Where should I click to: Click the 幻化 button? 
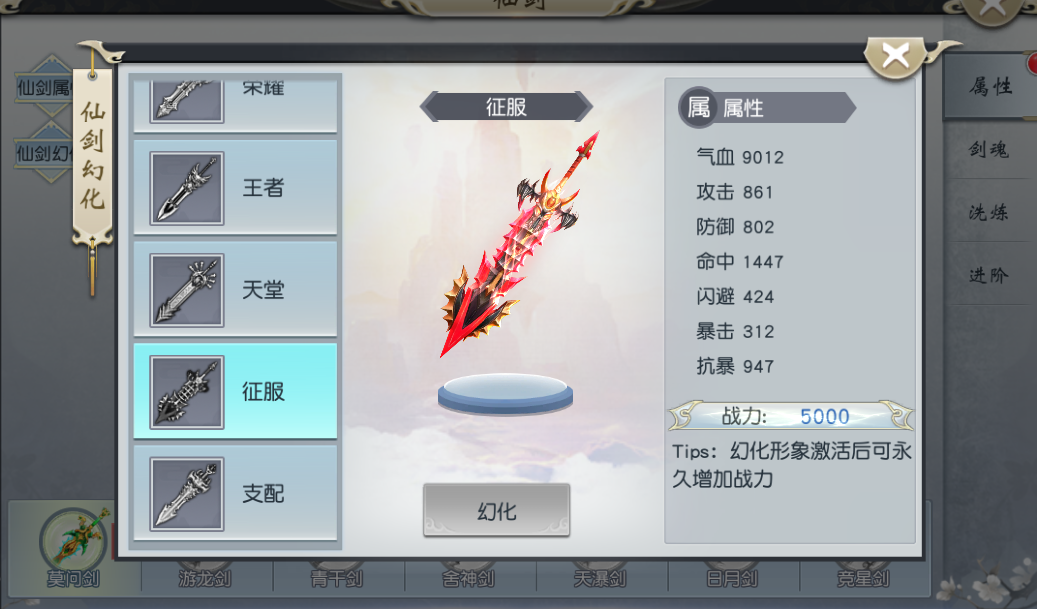497,510
